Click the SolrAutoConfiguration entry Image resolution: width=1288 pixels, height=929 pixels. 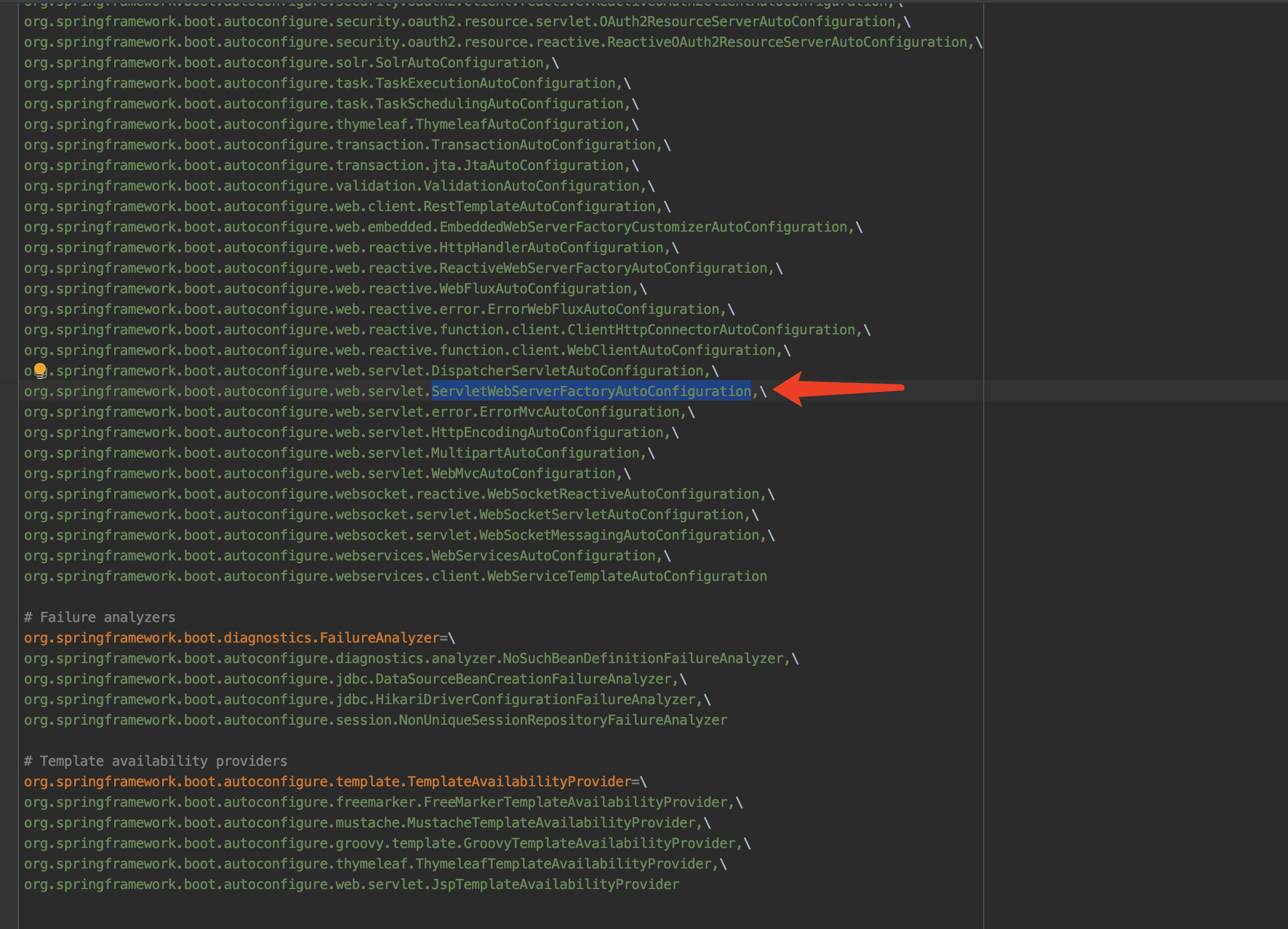click(x=460, y=63)
